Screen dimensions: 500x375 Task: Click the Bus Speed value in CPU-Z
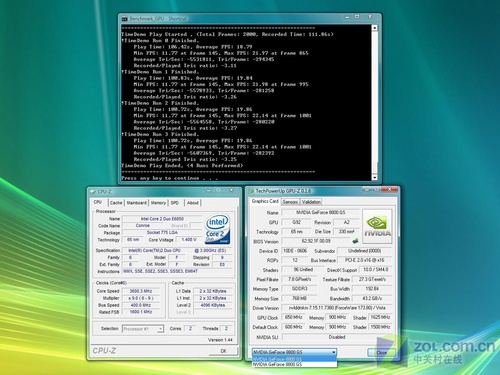click(141, 305)
